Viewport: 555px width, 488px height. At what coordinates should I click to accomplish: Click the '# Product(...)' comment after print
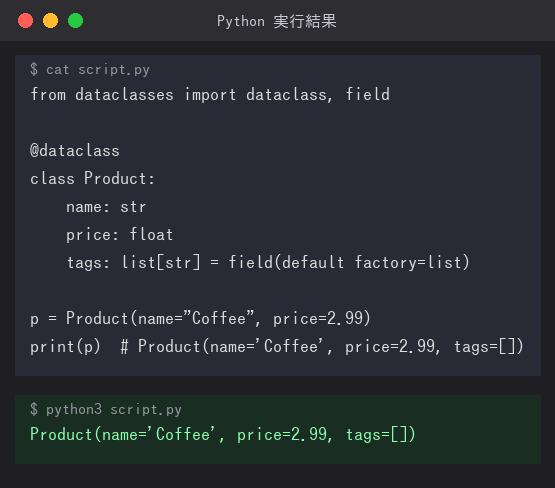pyautogui.click(x=322, y=346)
